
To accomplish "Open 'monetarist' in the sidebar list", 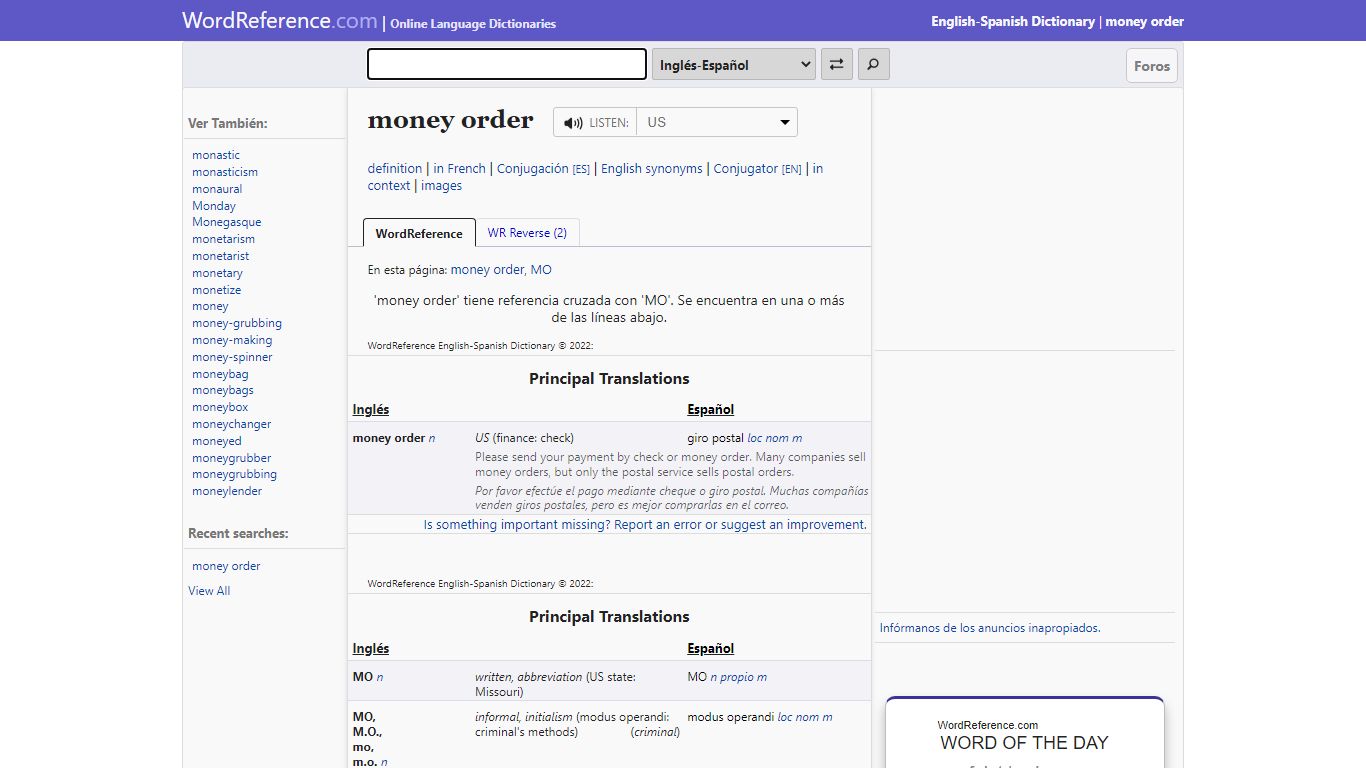I will (221, 256).
